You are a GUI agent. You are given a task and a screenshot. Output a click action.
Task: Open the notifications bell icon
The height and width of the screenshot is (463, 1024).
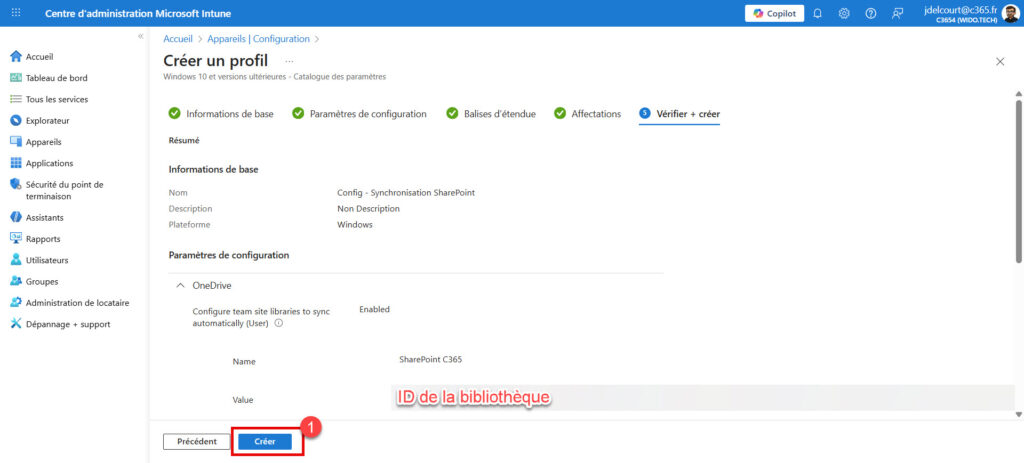(x=818, y=13)
